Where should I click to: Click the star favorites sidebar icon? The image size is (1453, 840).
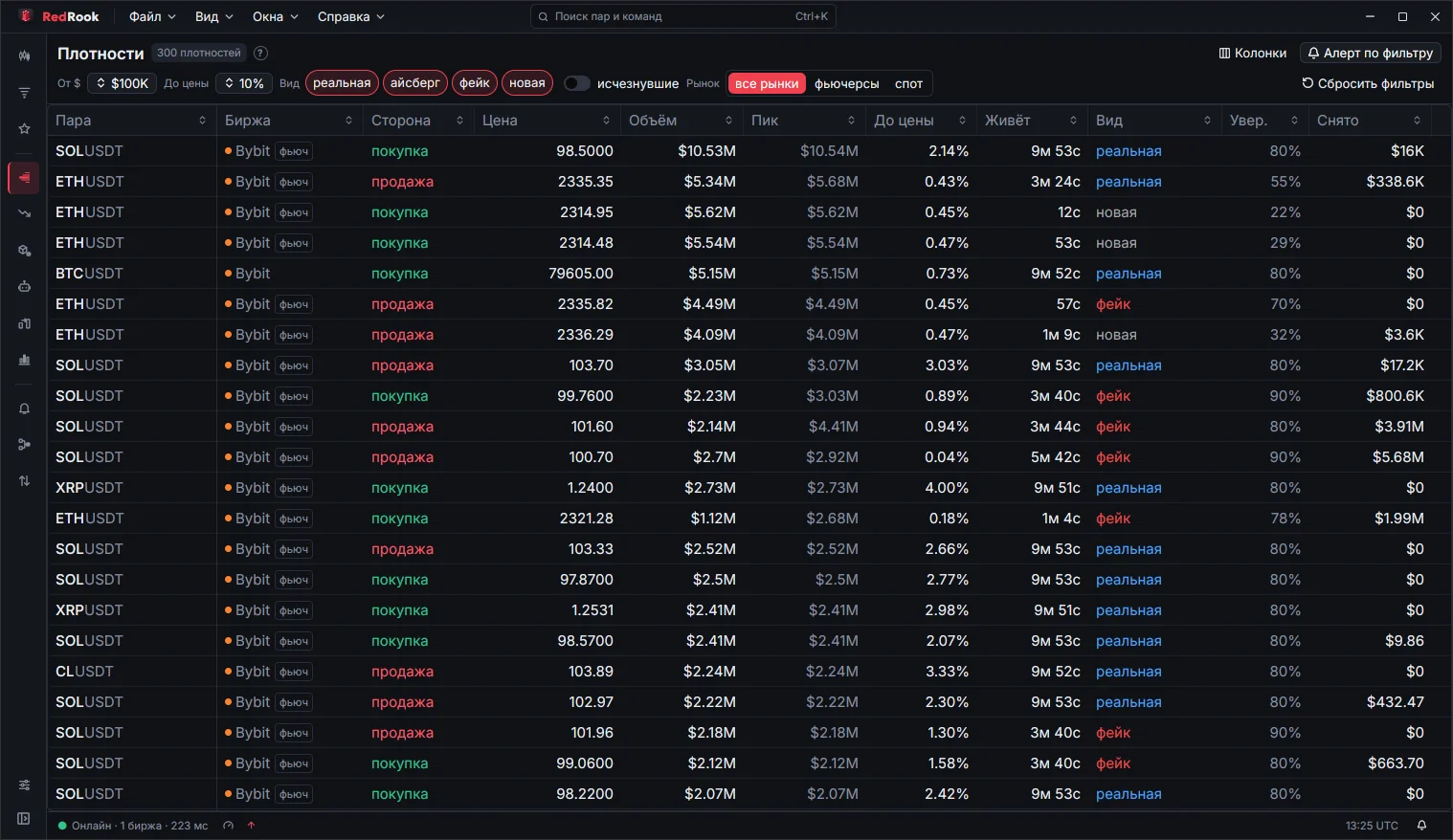(x=24, y=129)
